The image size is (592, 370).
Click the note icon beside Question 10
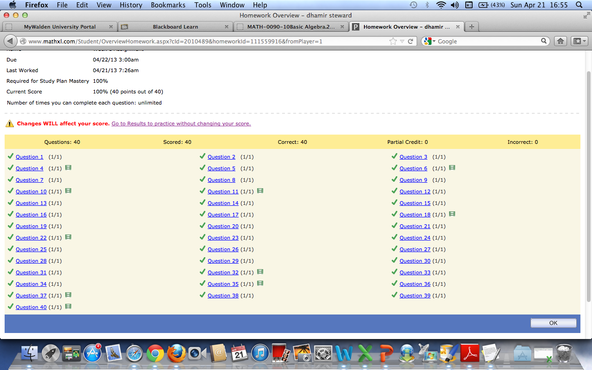click(68, 191)
